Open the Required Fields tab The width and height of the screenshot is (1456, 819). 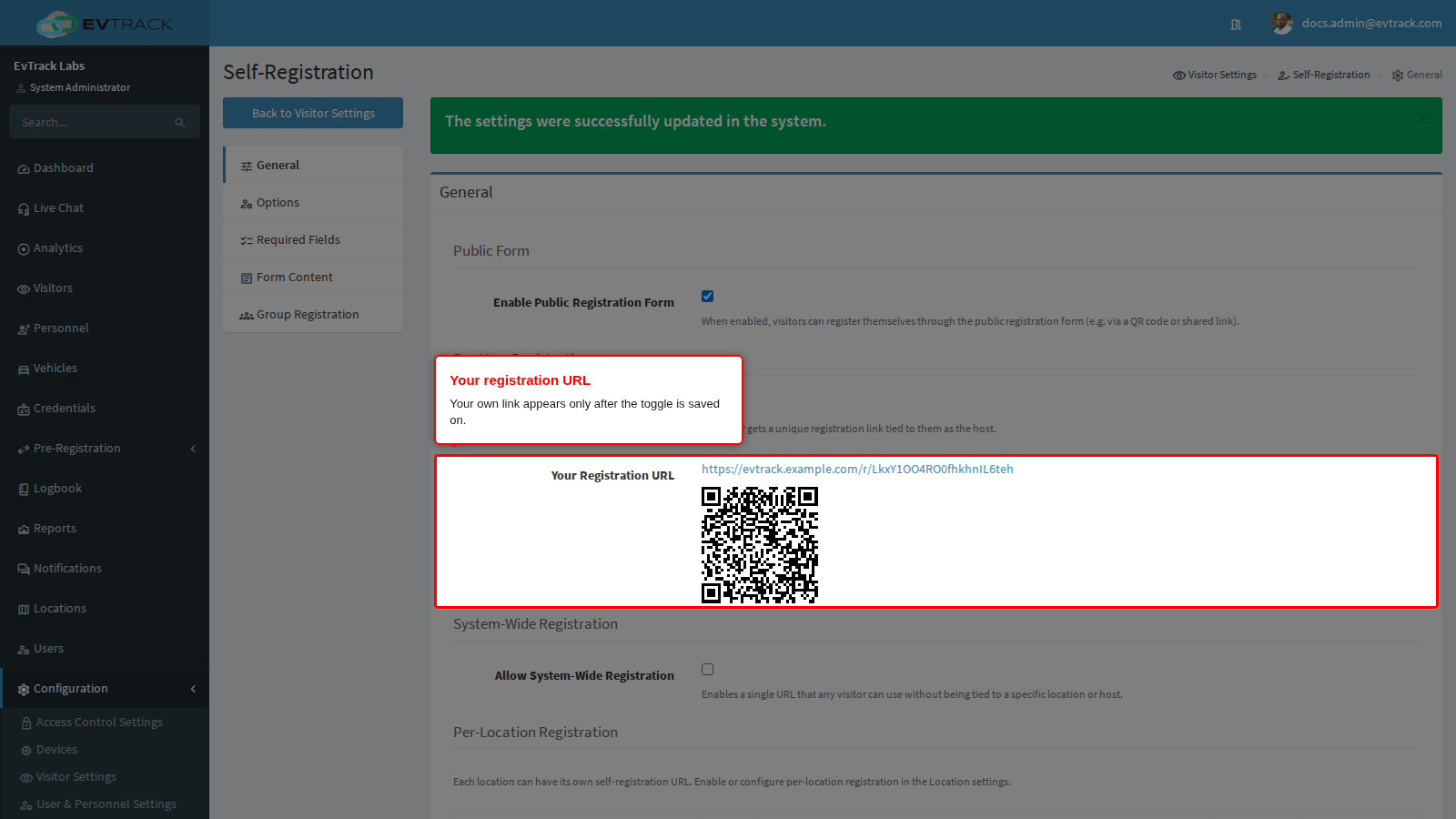coord(313,240)
